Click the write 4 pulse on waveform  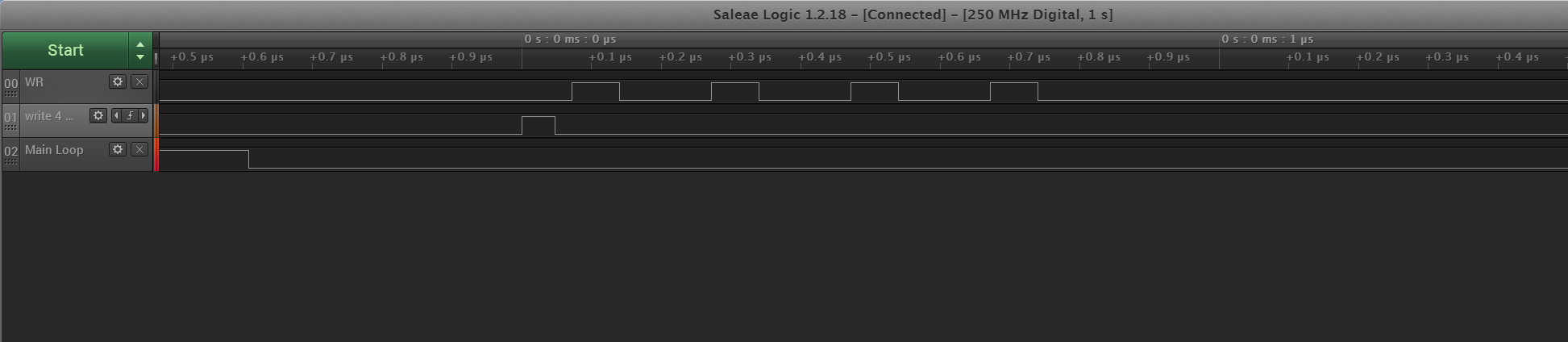[x=538, y=125]
